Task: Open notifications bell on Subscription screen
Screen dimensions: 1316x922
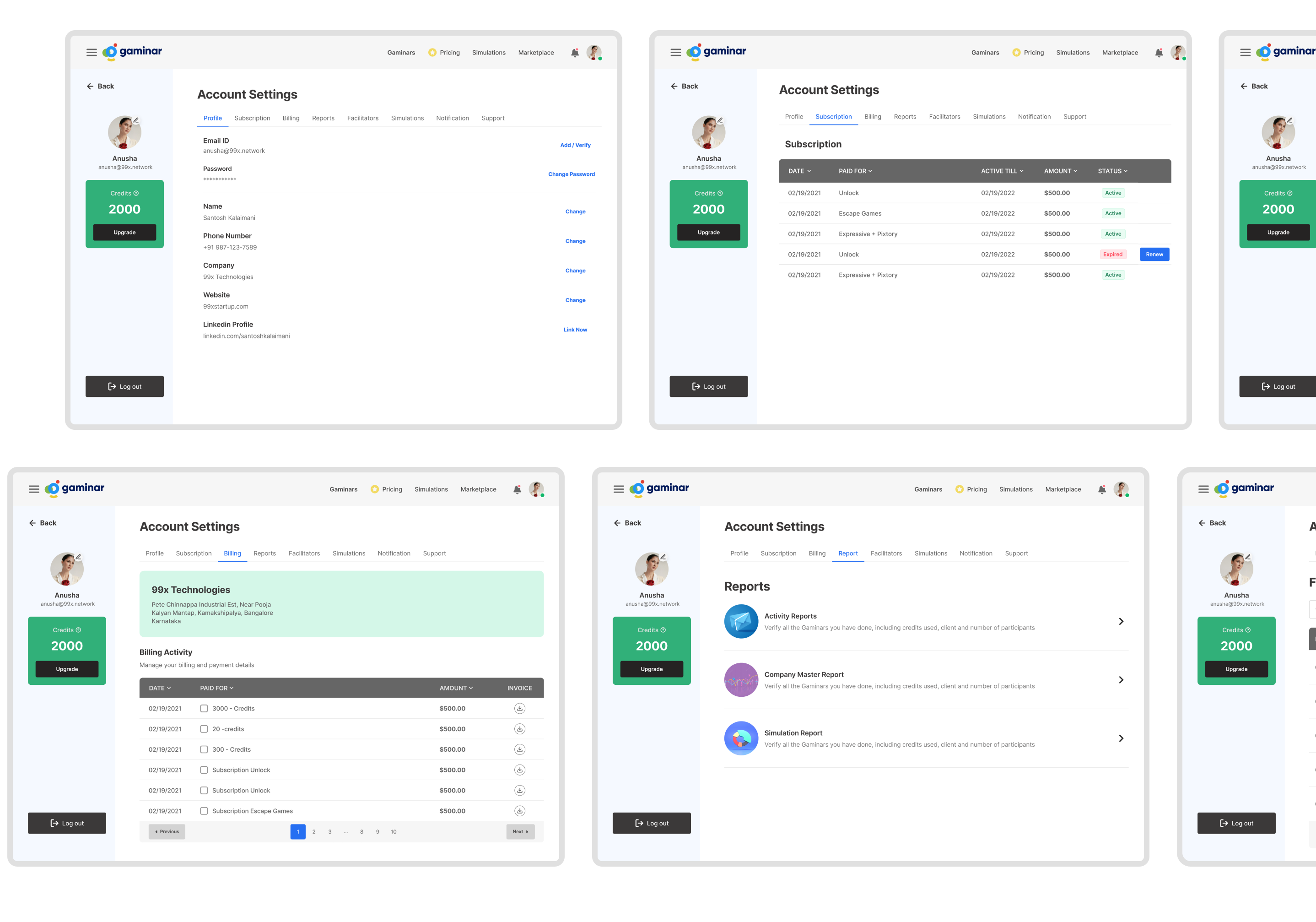Action: click(1159, 53)
